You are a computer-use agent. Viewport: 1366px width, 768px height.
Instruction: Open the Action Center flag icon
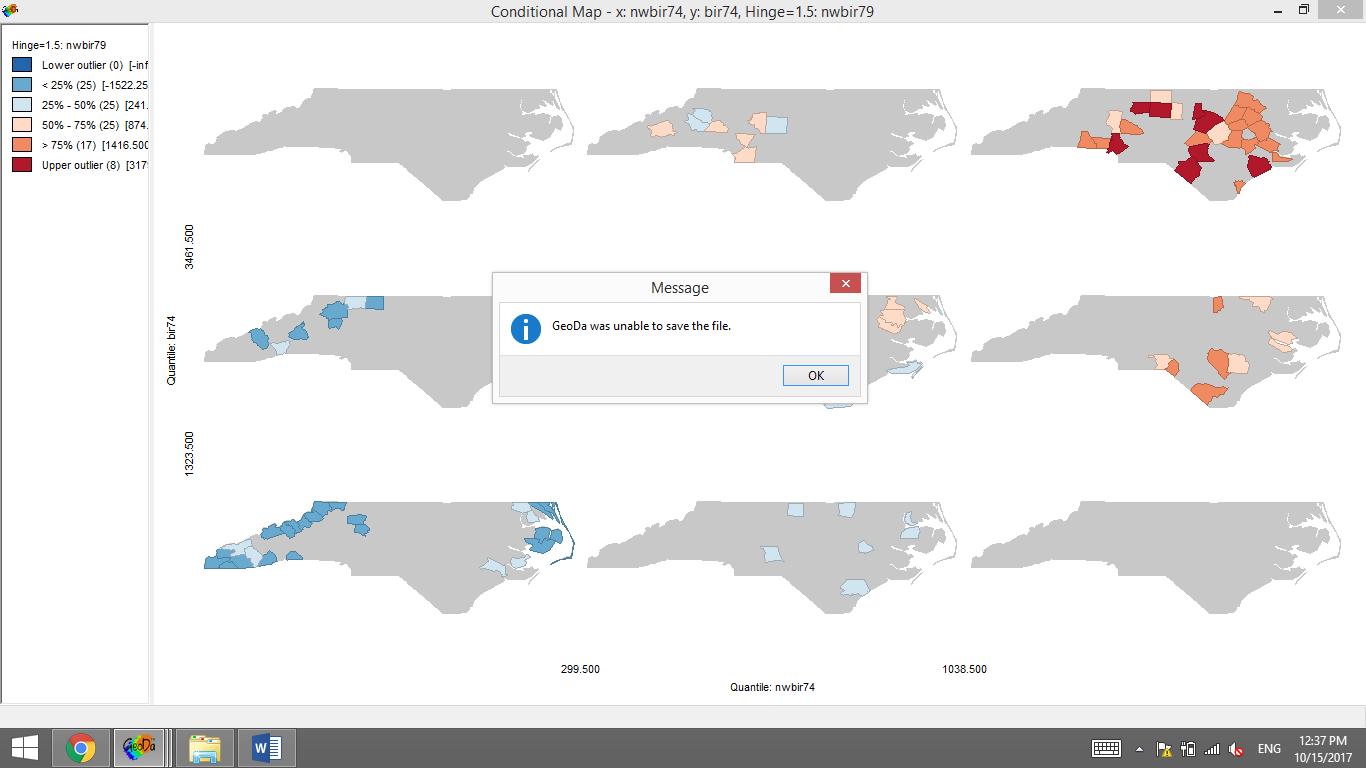point(1162,749)
